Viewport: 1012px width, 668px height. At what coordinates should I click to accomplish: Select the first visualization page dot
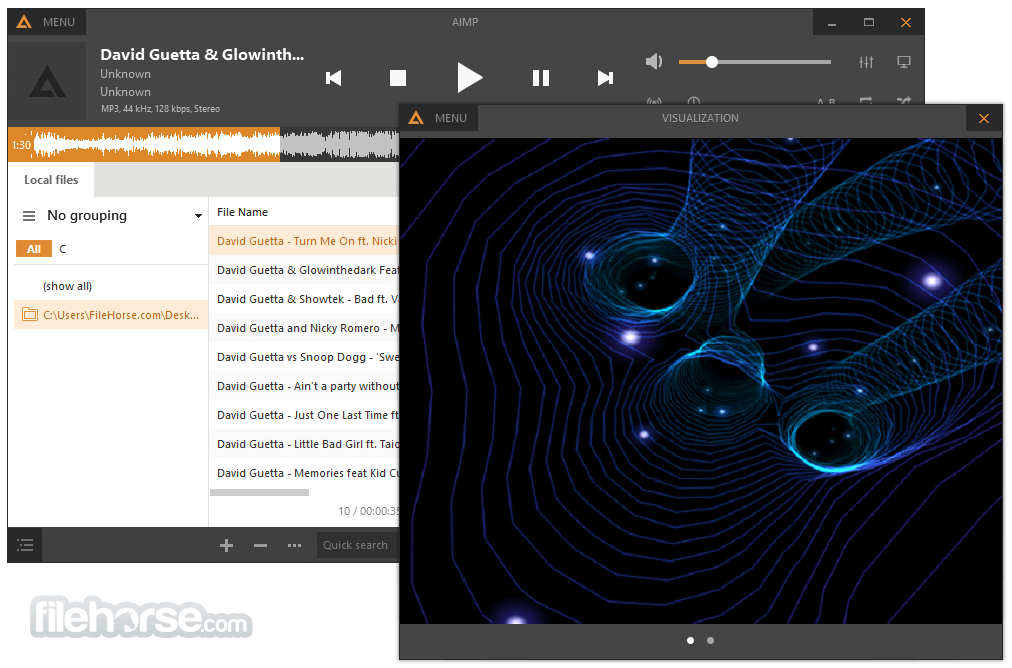pos(691,640)
